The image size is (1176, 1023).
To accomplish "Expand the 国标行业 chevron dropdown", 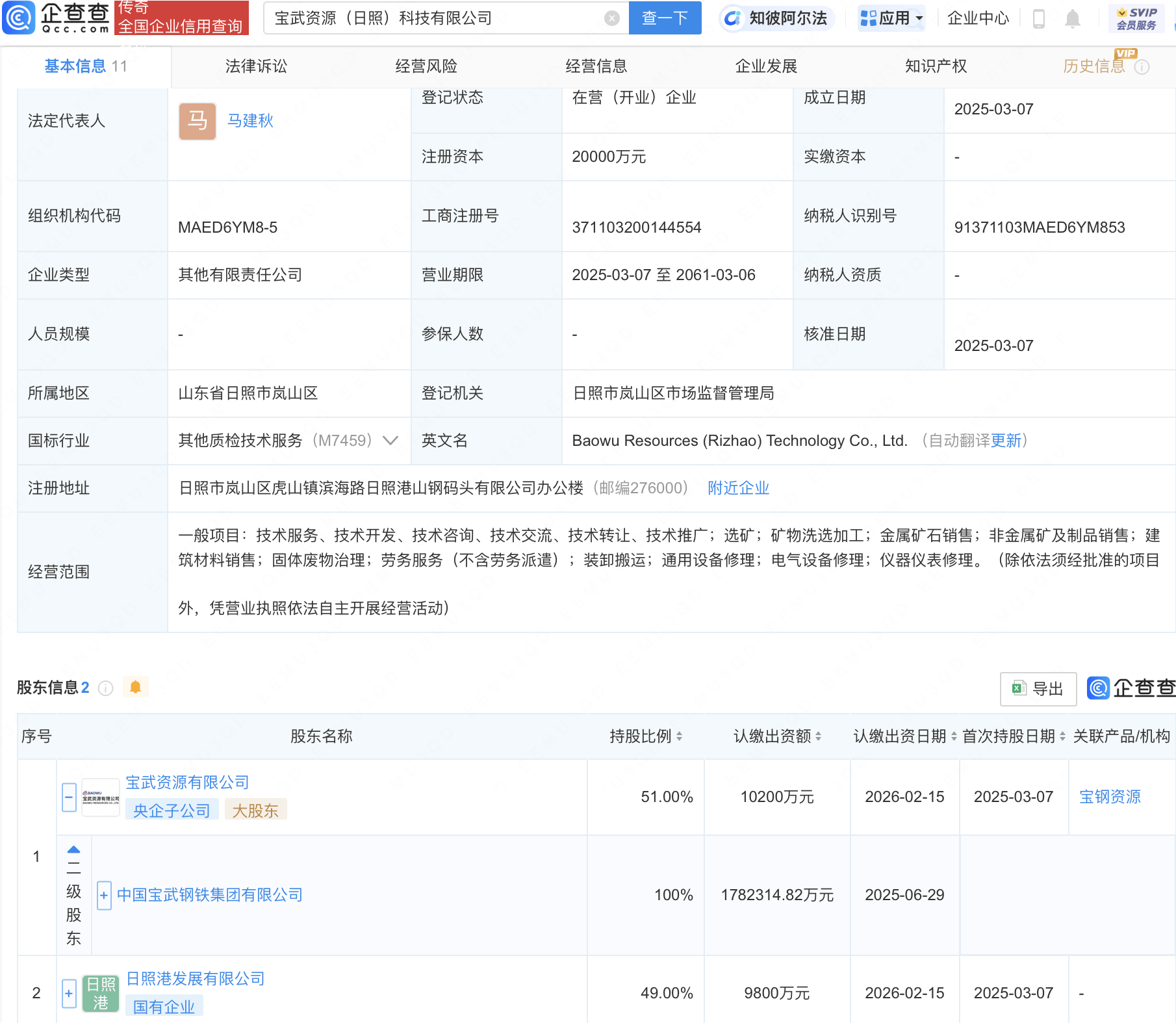I will (x=390, y=441).
